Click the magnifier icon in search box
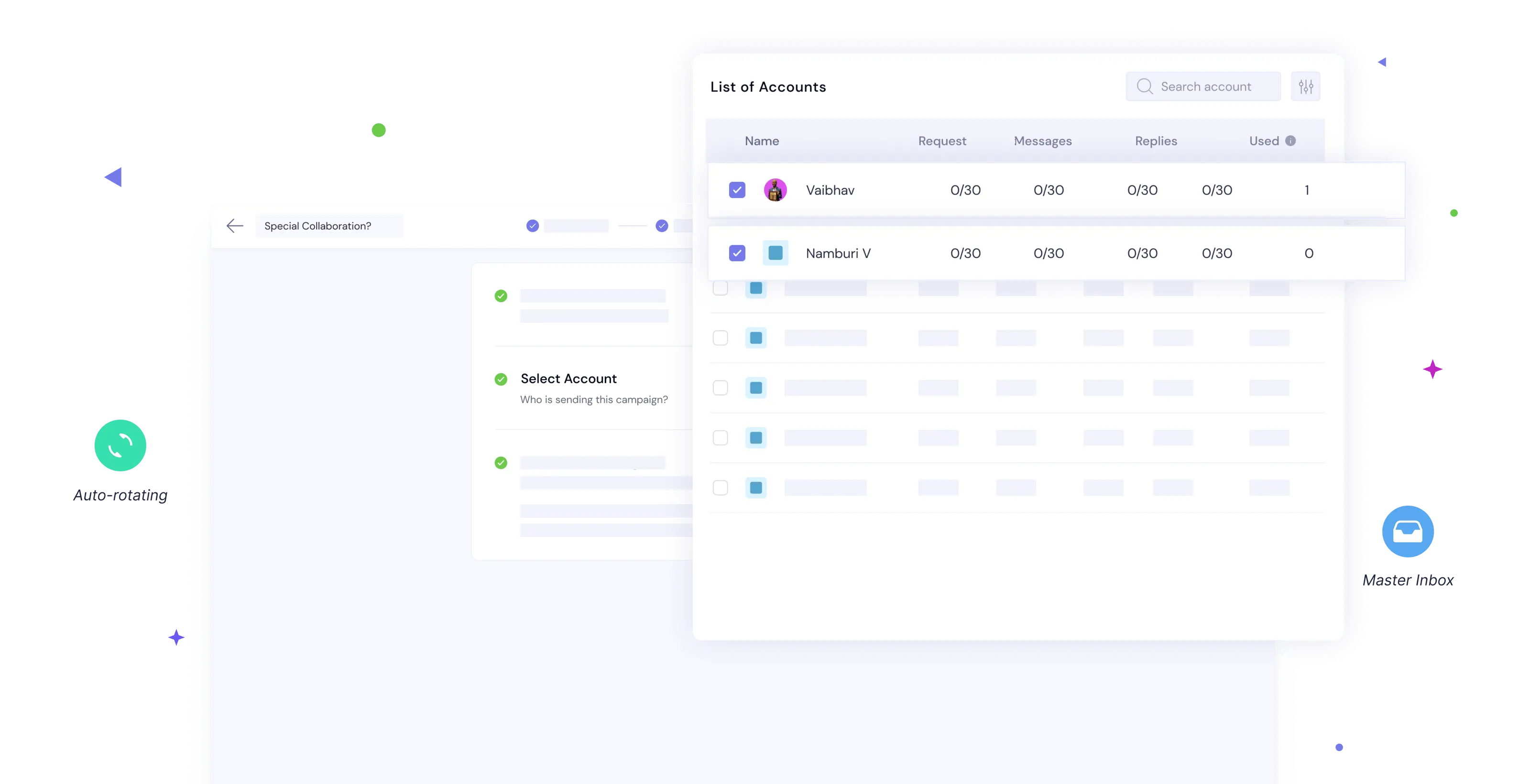This screenshot has width=1530, height=784. tap(1144, 87)
